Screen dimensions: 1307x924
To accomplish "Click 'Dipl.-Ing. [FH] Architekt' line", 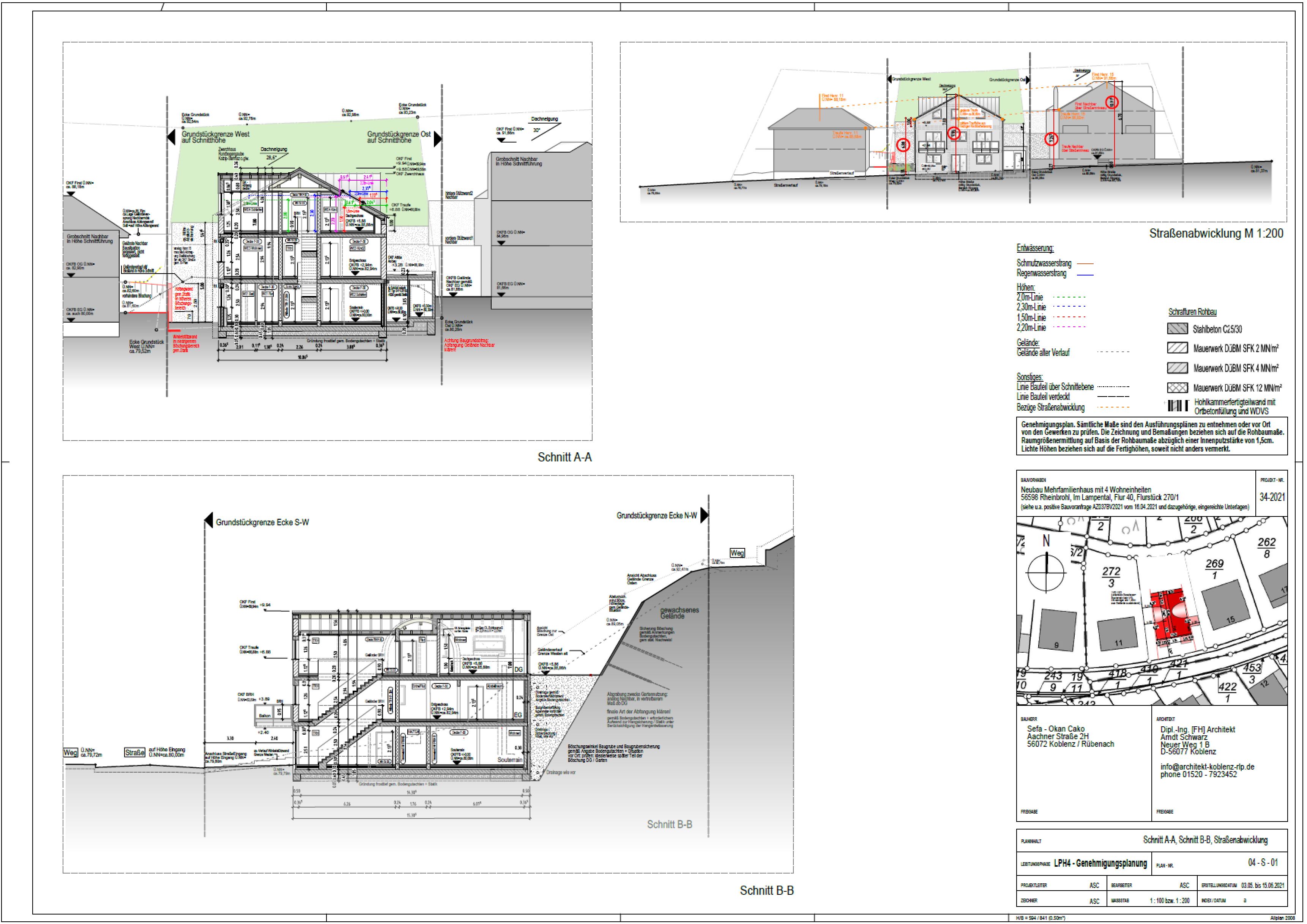I will pos(1198,729).
